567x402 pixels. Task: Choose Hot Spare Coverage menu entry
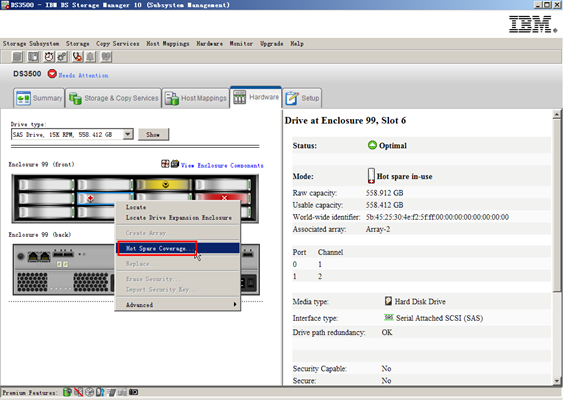click(x=178, y=248)
